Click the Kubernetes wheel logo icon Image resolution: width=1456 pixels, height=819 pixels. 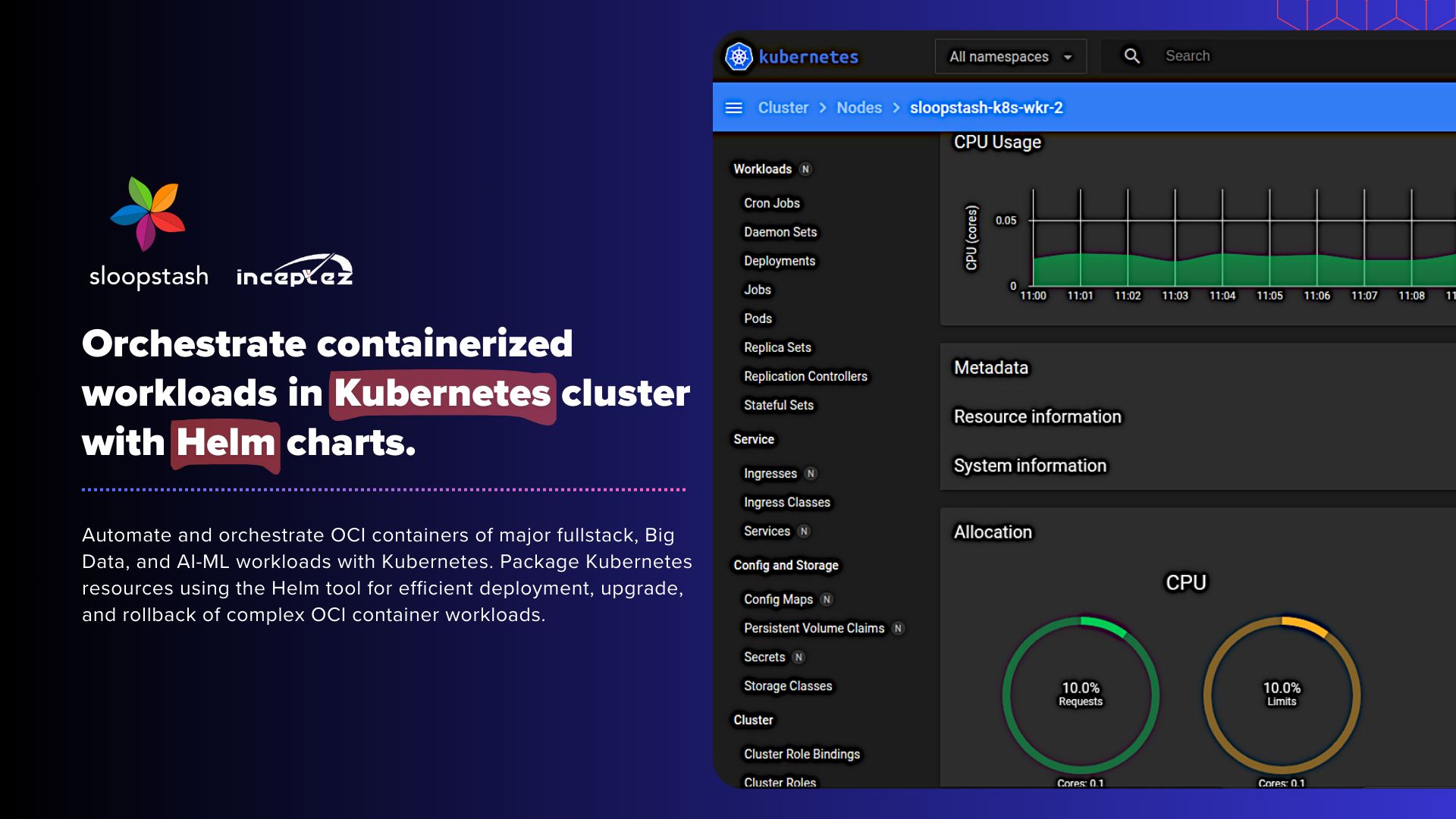tap(739, 57)
